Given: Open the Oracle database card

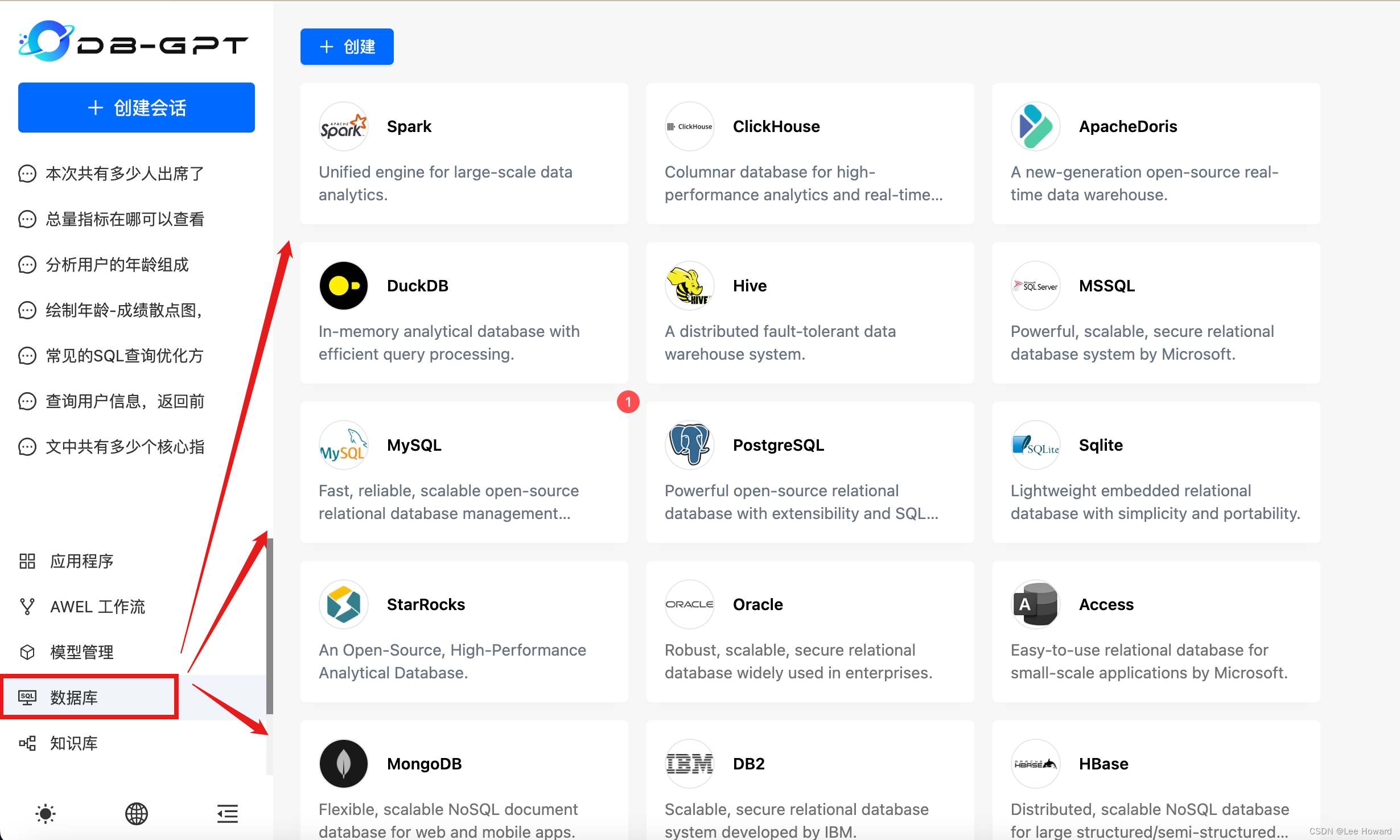Looking at the screenshot, I should (810, 632).
